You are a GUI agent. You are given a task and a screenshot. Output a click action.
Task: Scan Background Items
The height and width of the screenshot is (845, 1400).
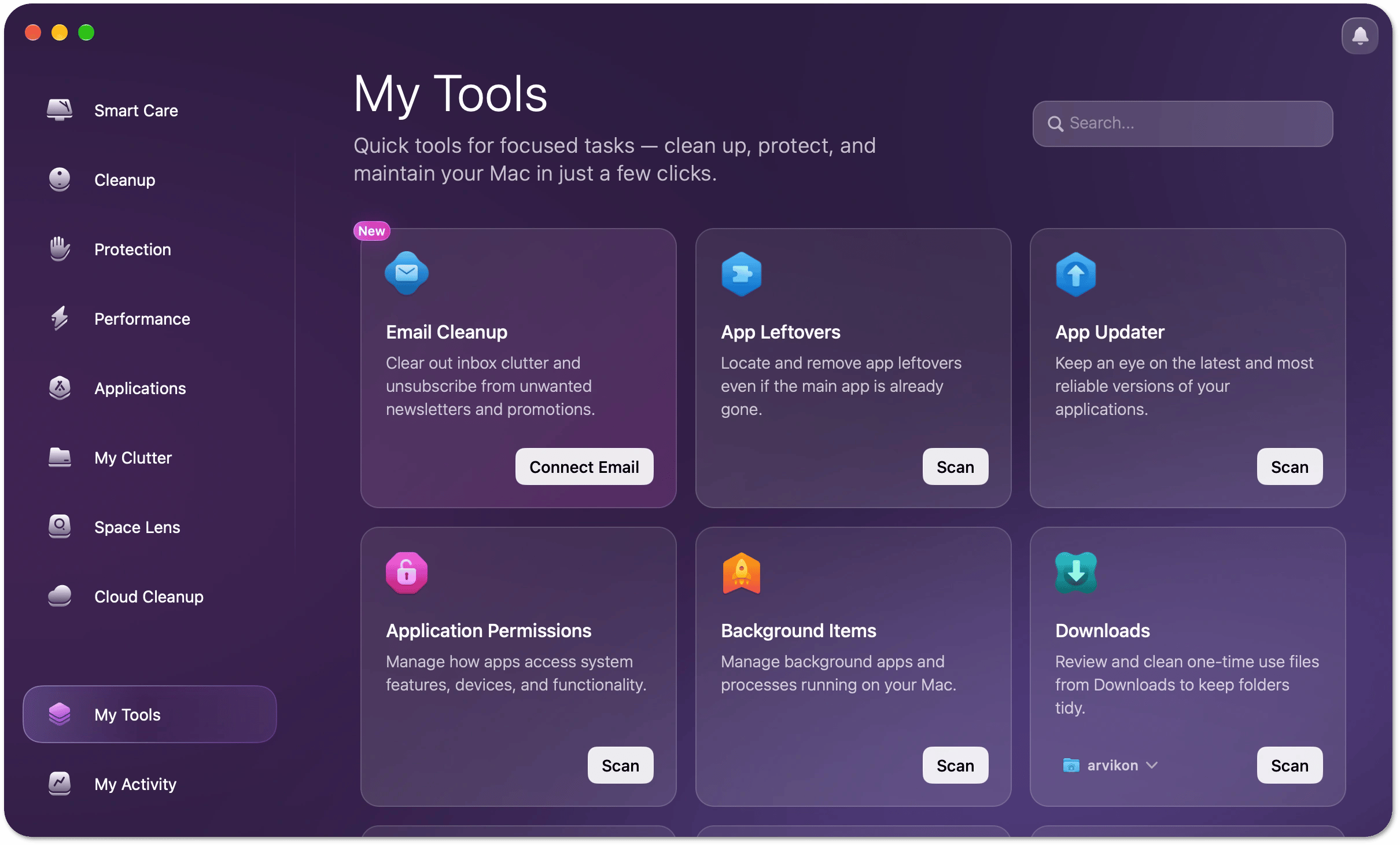(x=955, y=765)
